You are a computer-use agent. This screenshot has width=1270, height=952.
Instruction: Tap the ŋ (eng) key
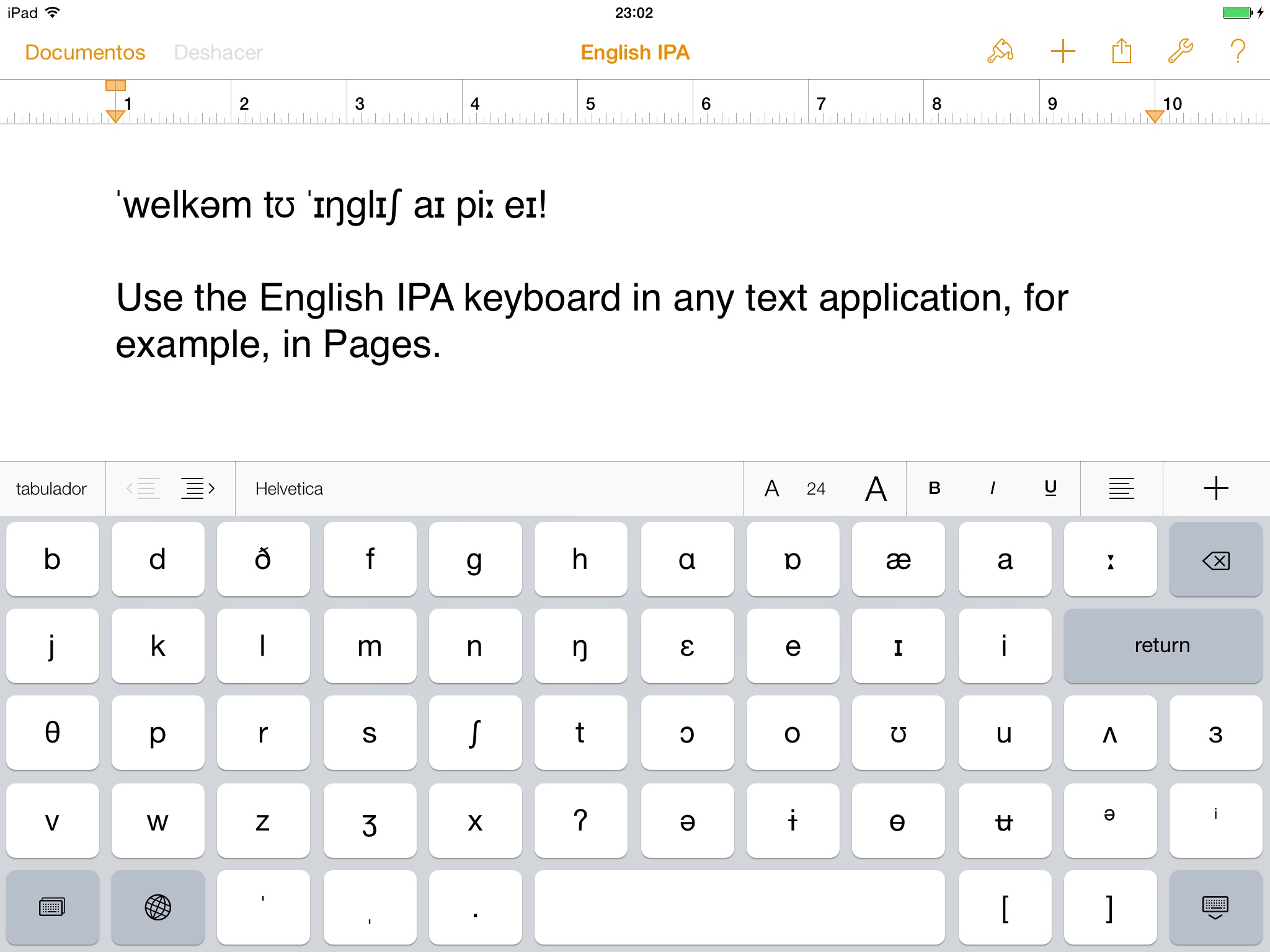[x=581, y=646]
